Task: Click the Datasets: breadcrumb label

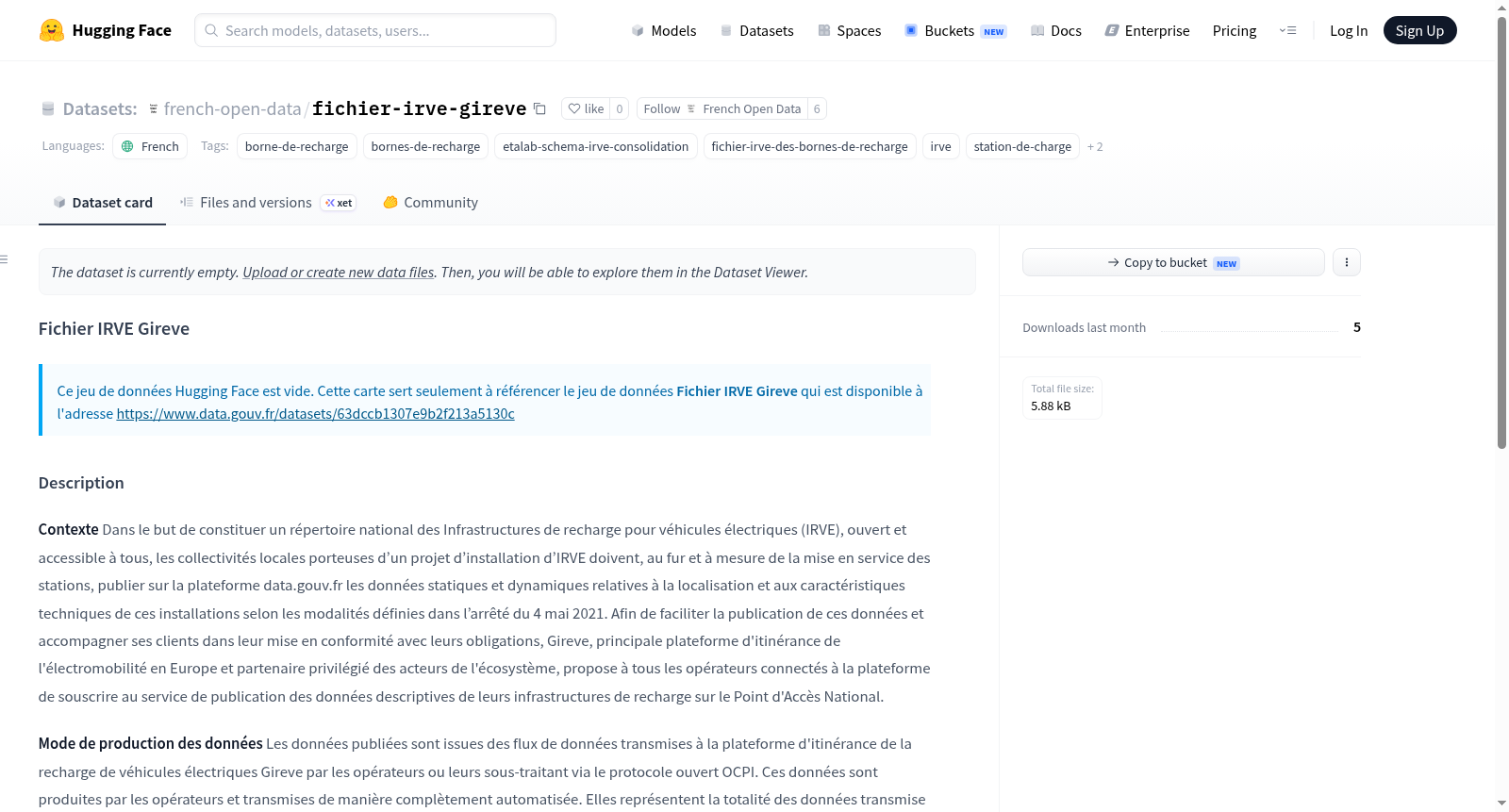Action: click(x=100, y=109)
